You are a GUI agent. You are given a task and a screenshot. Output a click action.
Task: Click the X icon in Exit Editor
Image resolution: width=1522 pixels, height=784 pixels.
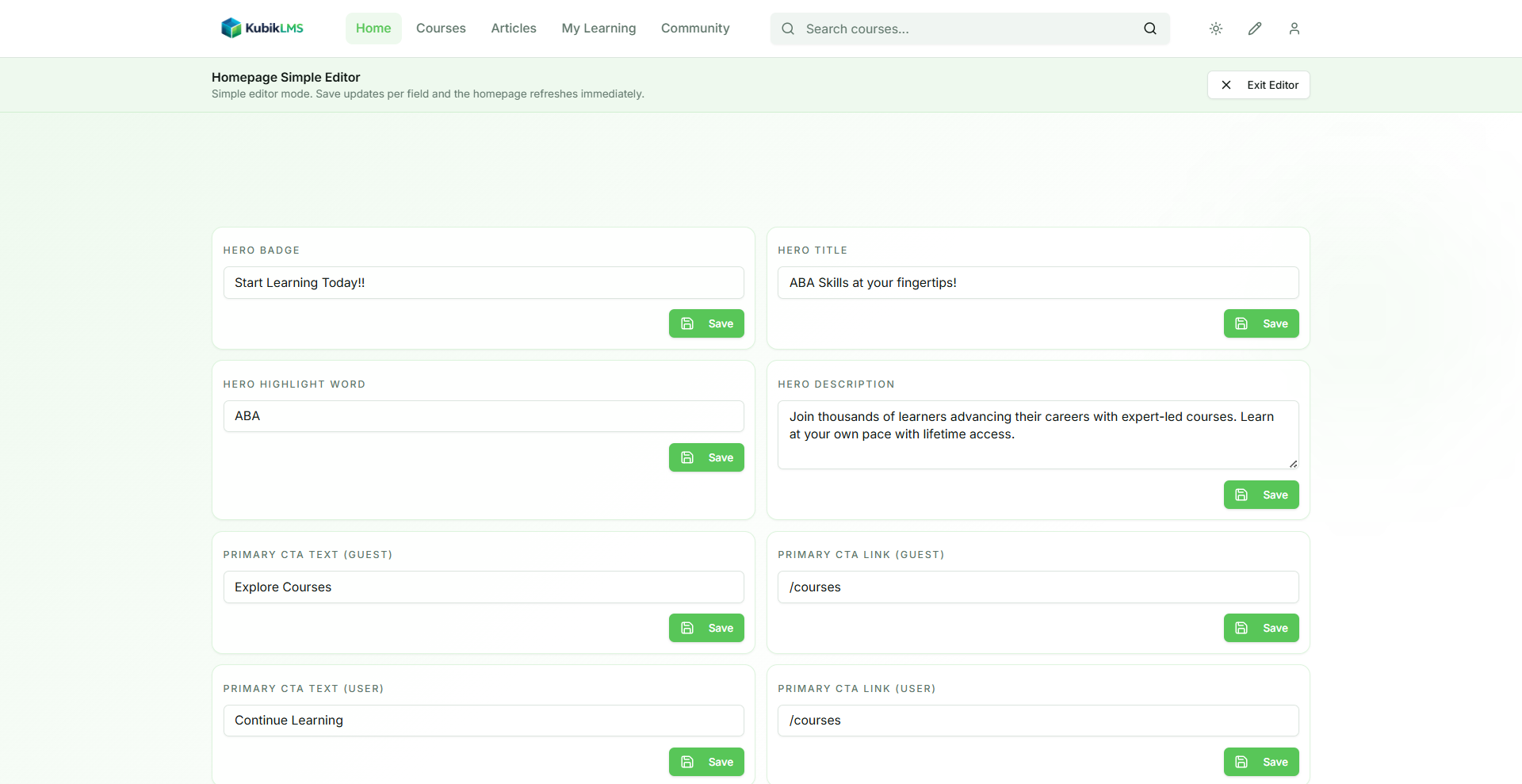click(x=1226, y=85)
